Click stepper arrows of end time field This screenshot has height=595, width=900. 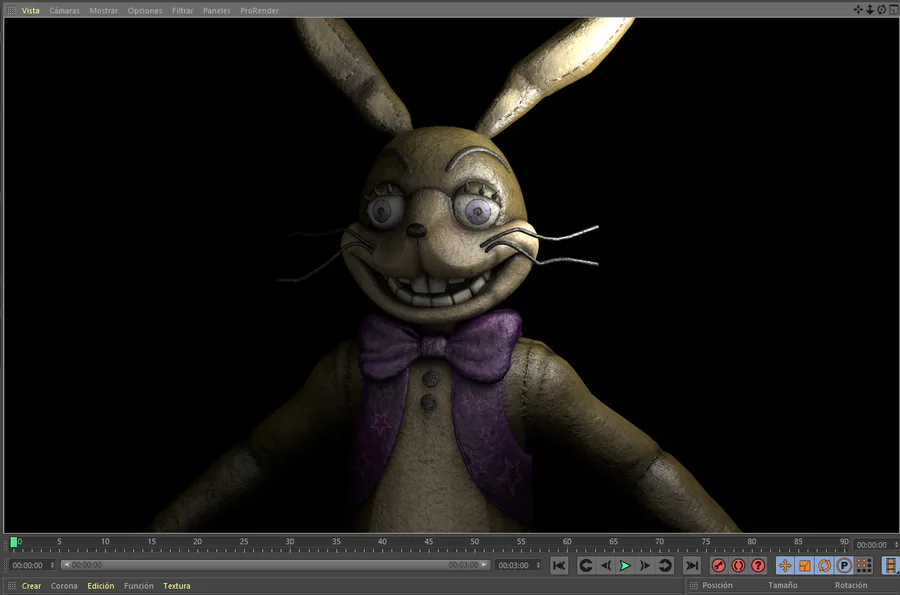tap(538, 565)
